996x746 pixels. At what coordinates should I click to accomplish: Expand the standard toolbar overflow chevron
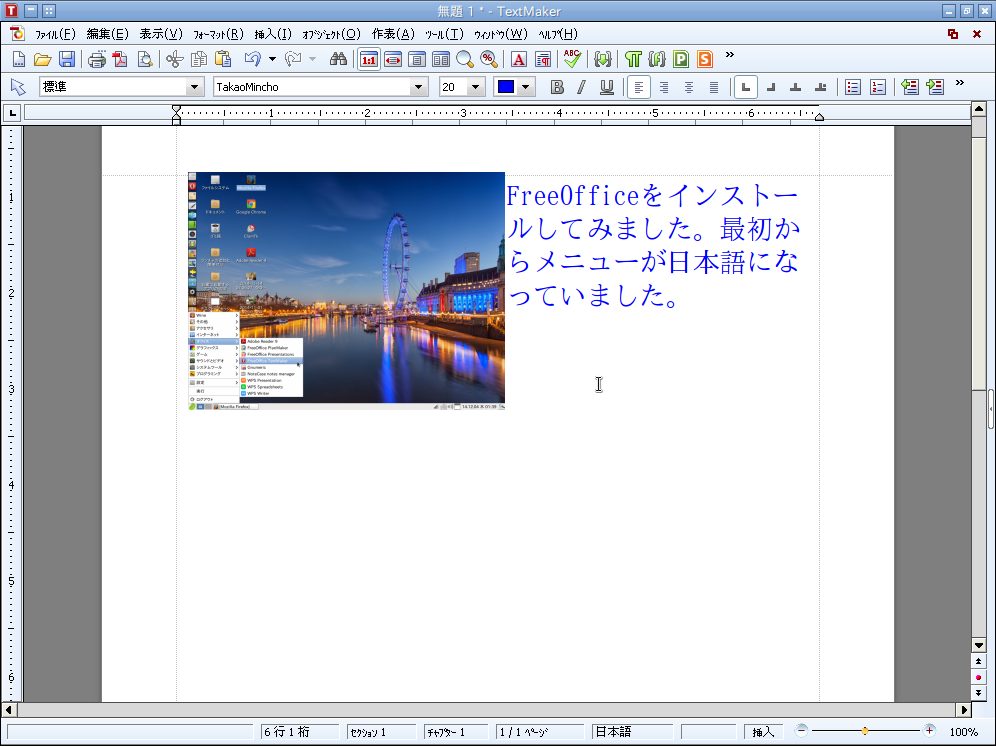pos(730,55)
